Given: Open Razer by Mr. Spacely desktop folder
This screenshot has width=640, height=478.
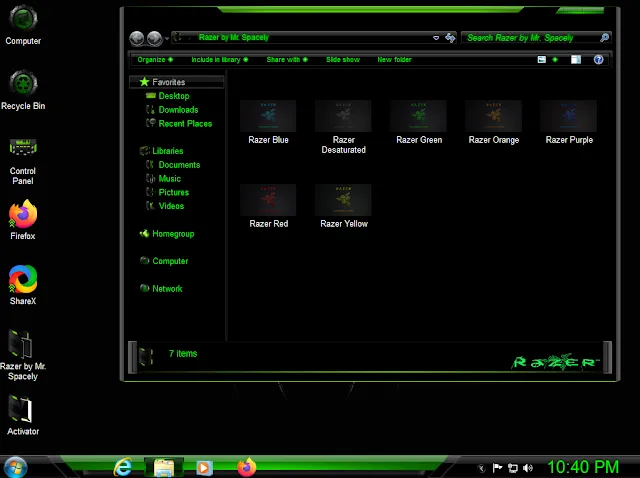Looking at the screenshot, I should coord(23,355).
